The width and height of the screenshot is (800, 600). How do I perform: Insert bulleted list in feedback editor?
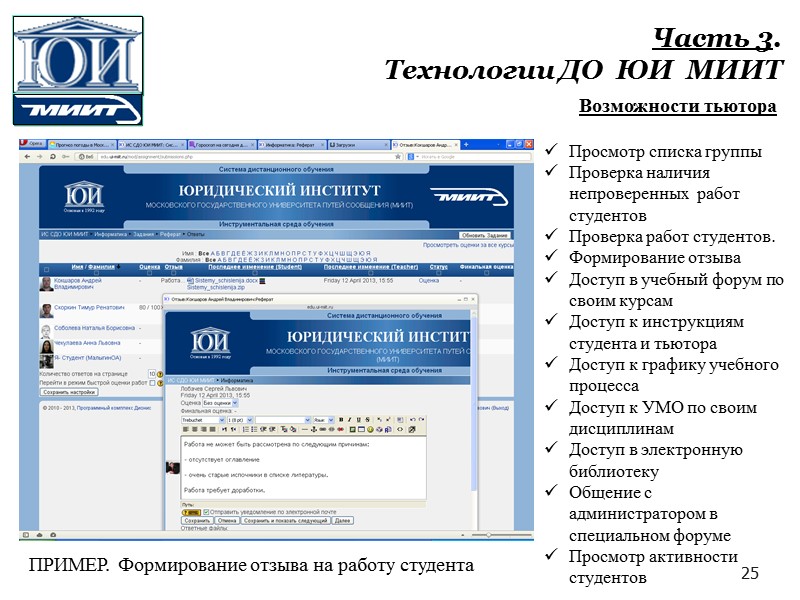254,430
